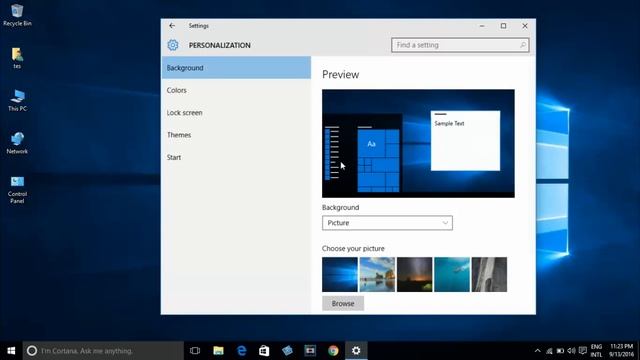Image resolution: width=640 pixels, height=360 pixels.
Task: Launch Google Chrome from the taskbar
Action: coord(333,351)
